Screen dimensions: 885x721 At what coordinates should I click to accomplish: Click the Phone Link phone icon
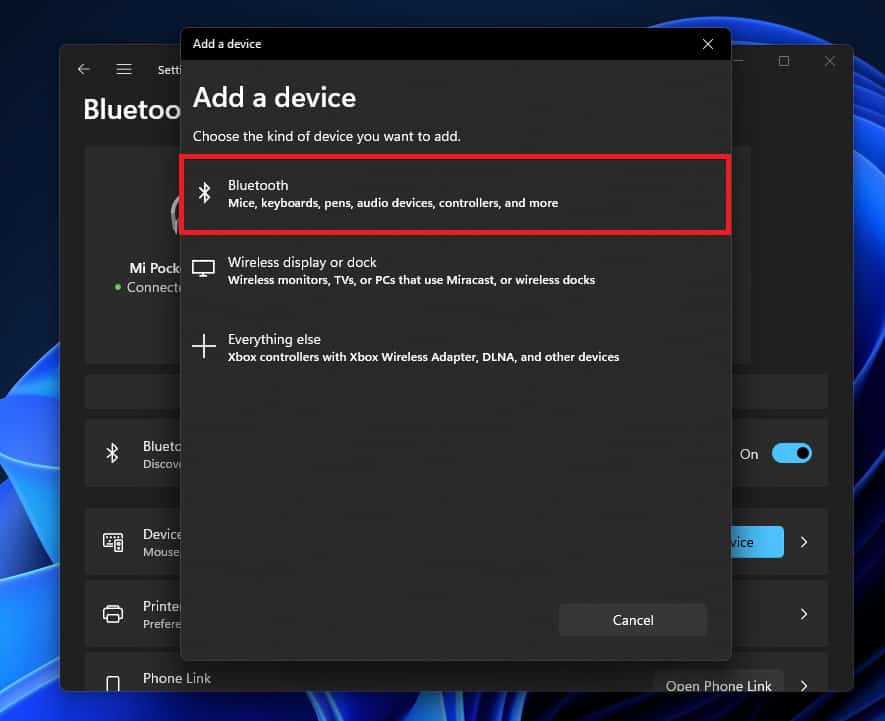click(x=113, y=683)
